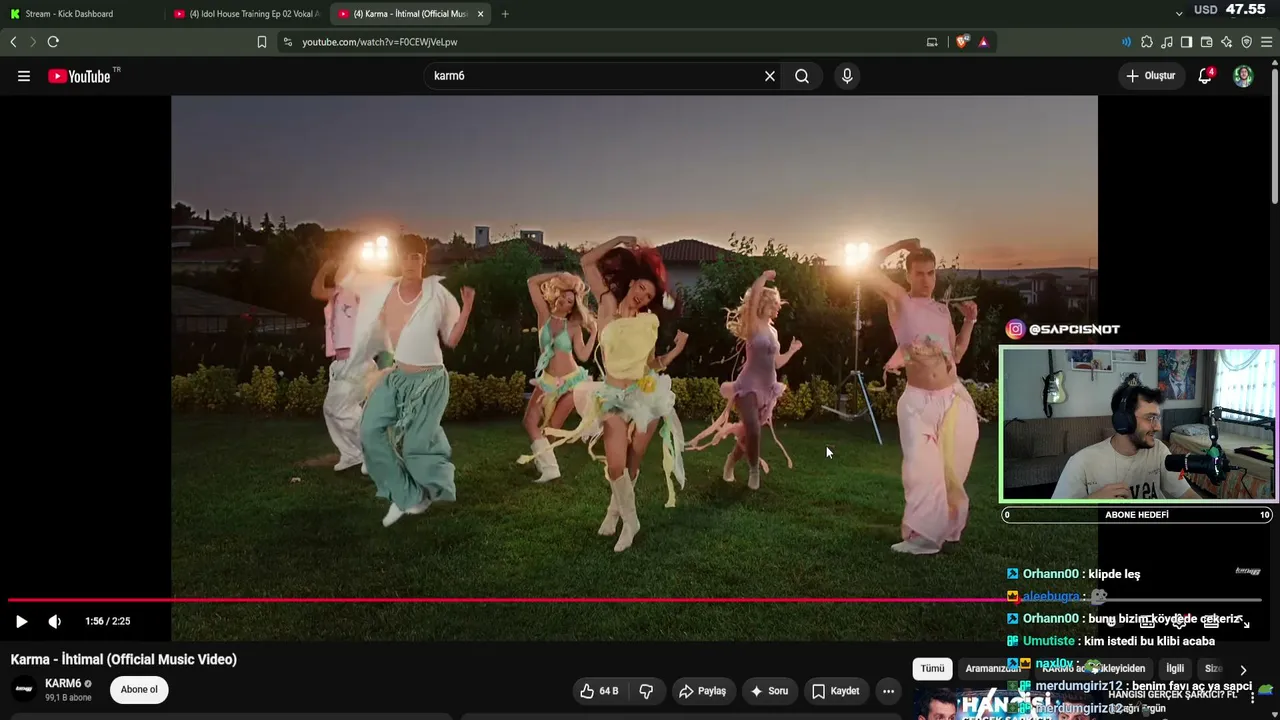Open the YouTube guide hamburger menu
Viewport: 1280px width, 720px height.
(x=24, y=76)
